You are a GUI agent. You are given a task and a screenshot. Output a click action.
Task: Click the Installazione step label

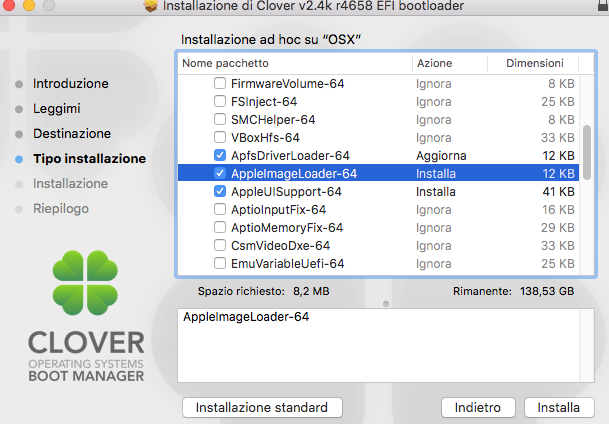70,183
